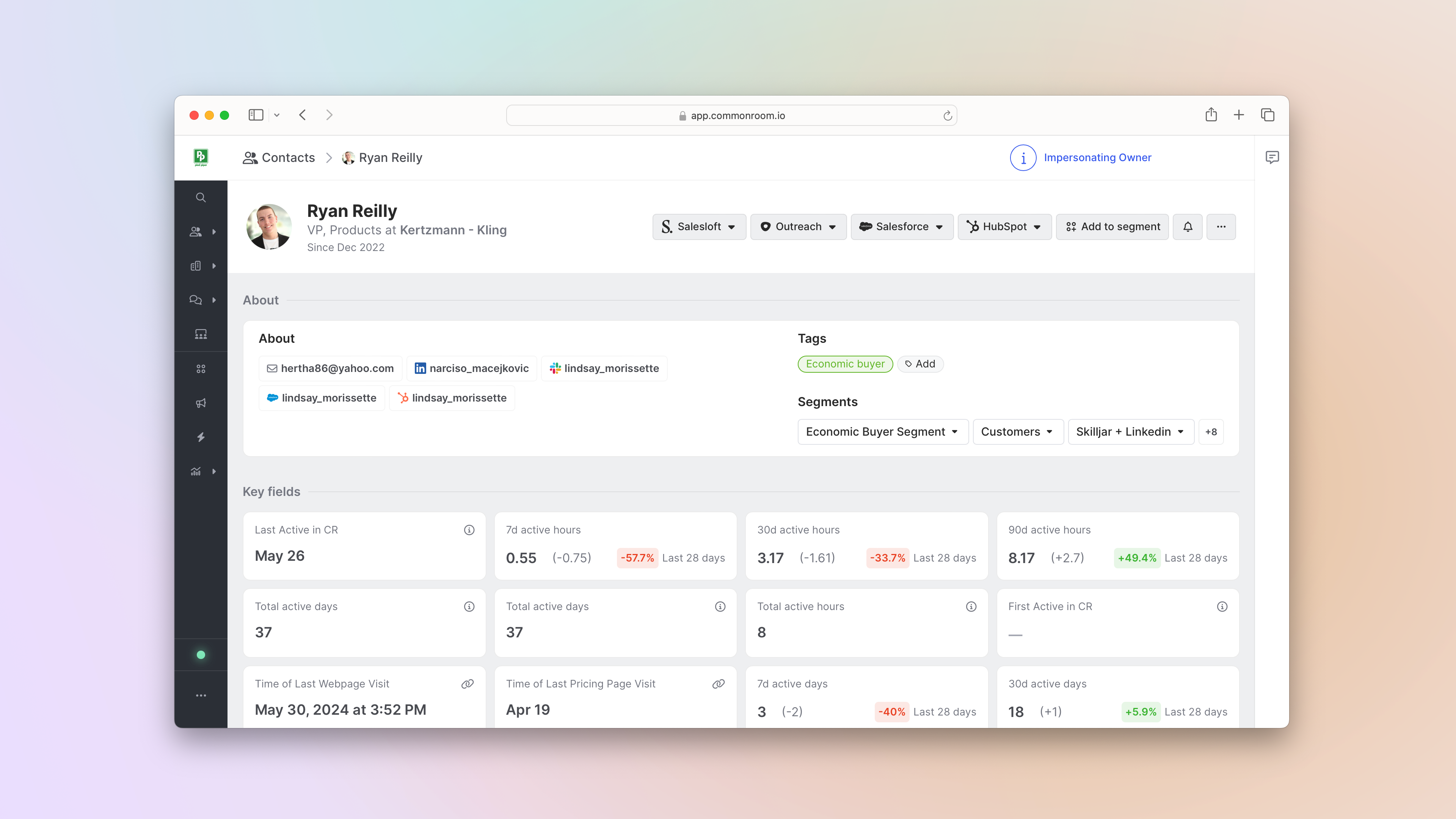Click link icon on Last Pricing Page Visit
Viewport: 1456px width, 819px height.
pos(719,684)
